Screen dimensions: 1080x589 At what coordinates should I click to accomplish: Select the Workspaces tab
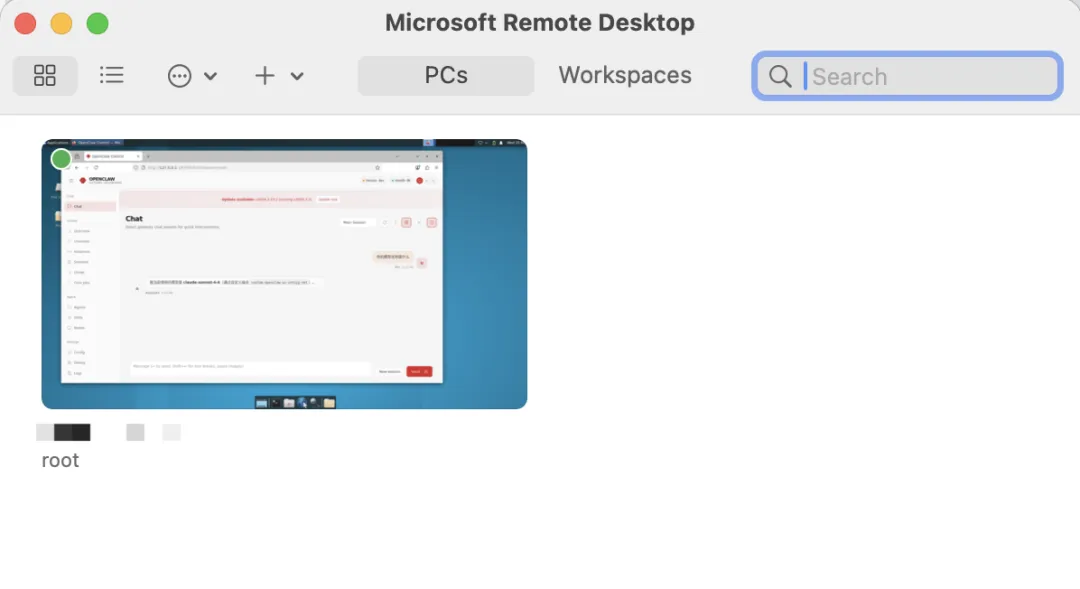[x=625, y=75]
